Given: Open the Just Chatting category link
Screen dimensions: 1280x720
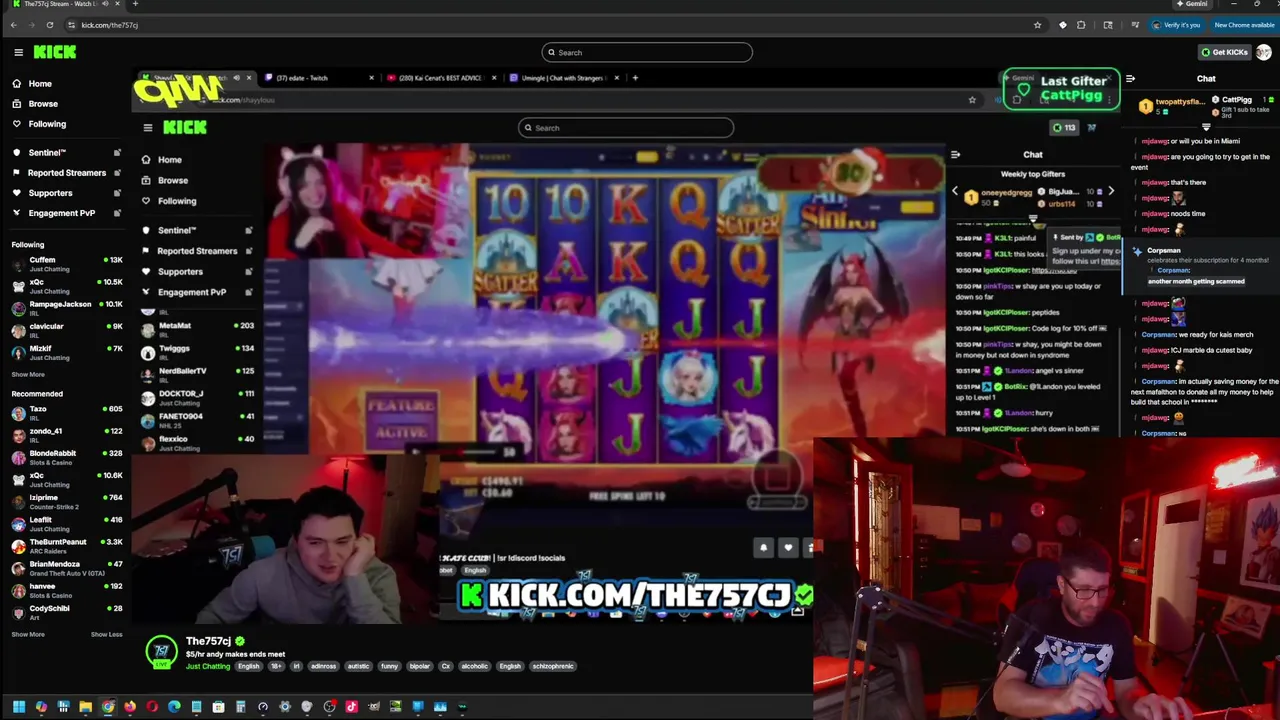Looking at the screenshot, I should point(207,666).
